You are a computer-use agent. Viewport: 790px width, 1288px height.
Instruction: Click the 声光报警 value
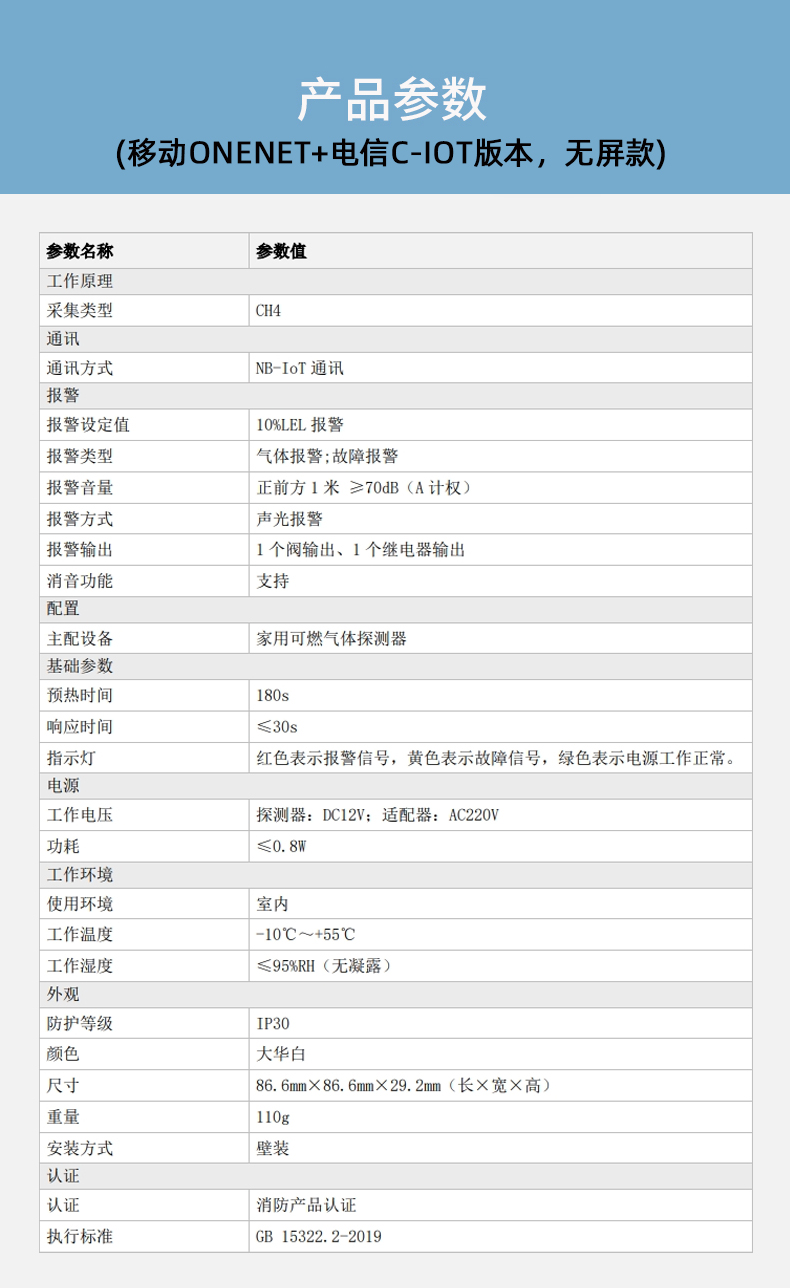290,519
